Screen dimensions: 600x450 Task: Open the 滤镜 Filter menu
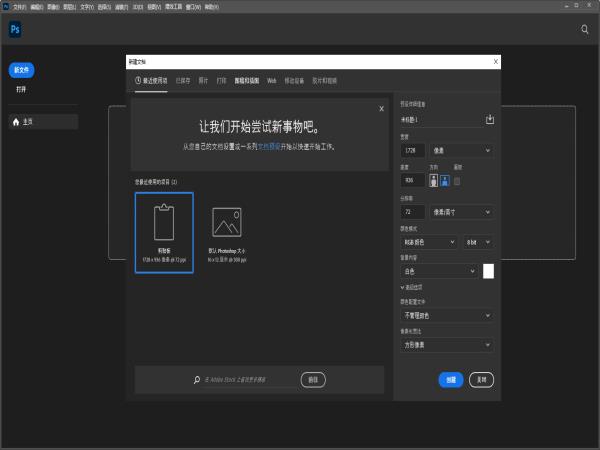click(121, 7)
